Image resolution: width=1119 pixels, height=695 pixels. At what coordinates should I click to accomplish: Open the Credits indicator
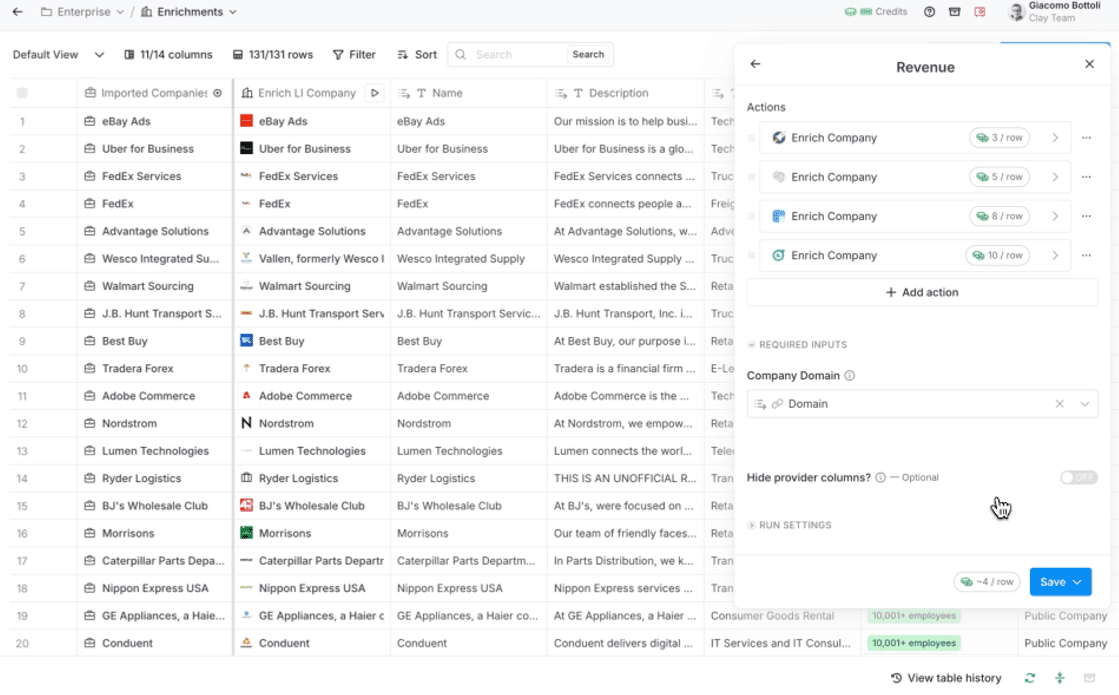876,11
